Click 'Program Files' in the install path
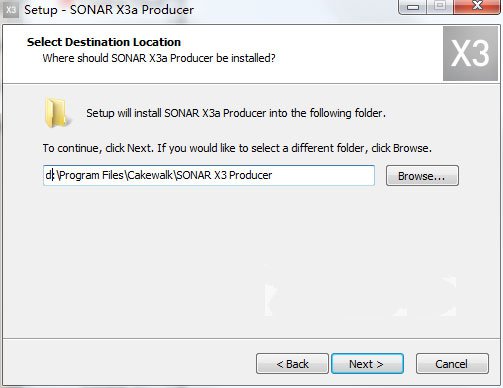Viewport: 503px width, 388px height. [91, 175]
